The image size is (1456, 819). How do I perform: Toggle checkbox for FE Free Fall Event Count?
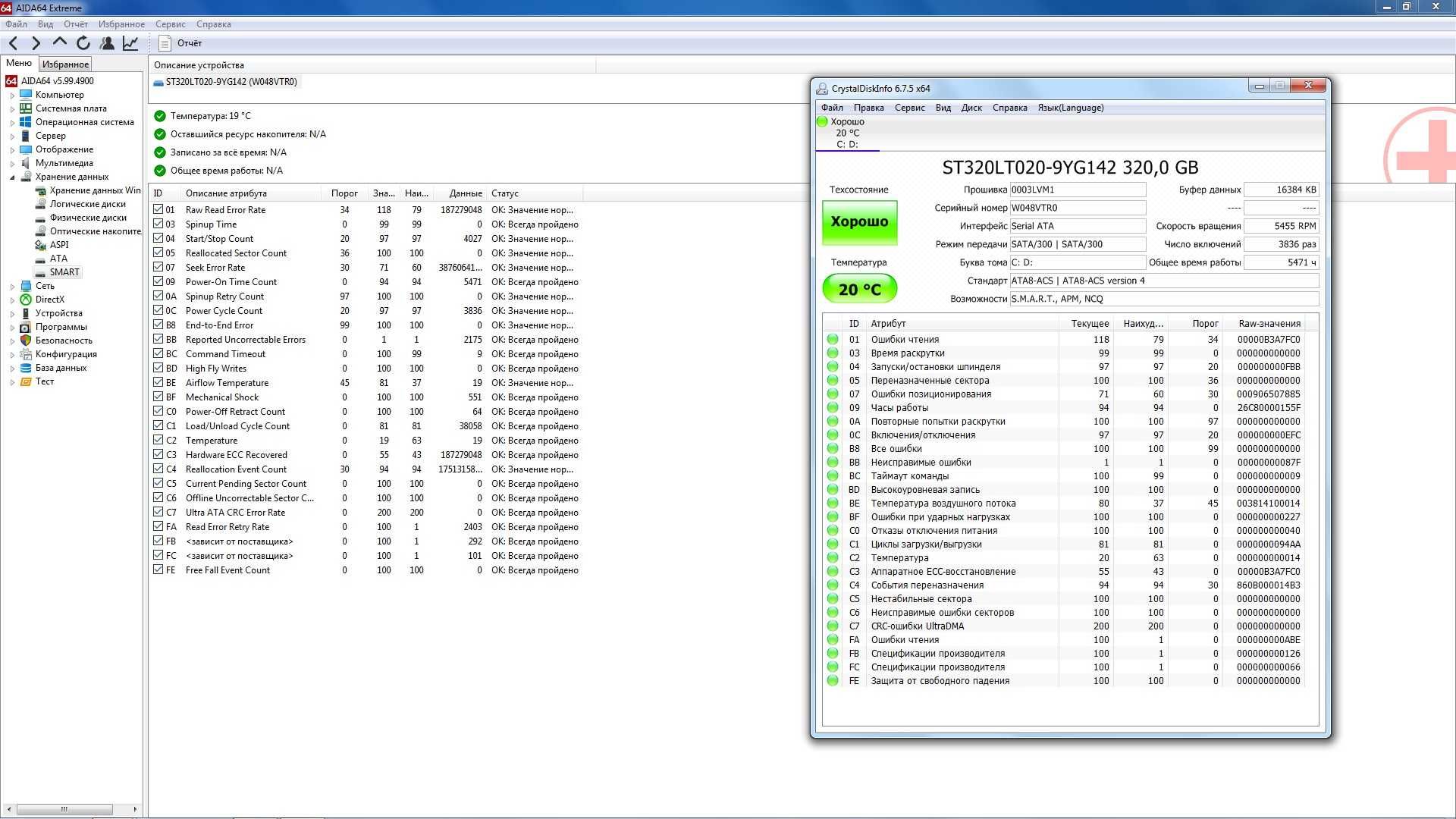point(158,570)
